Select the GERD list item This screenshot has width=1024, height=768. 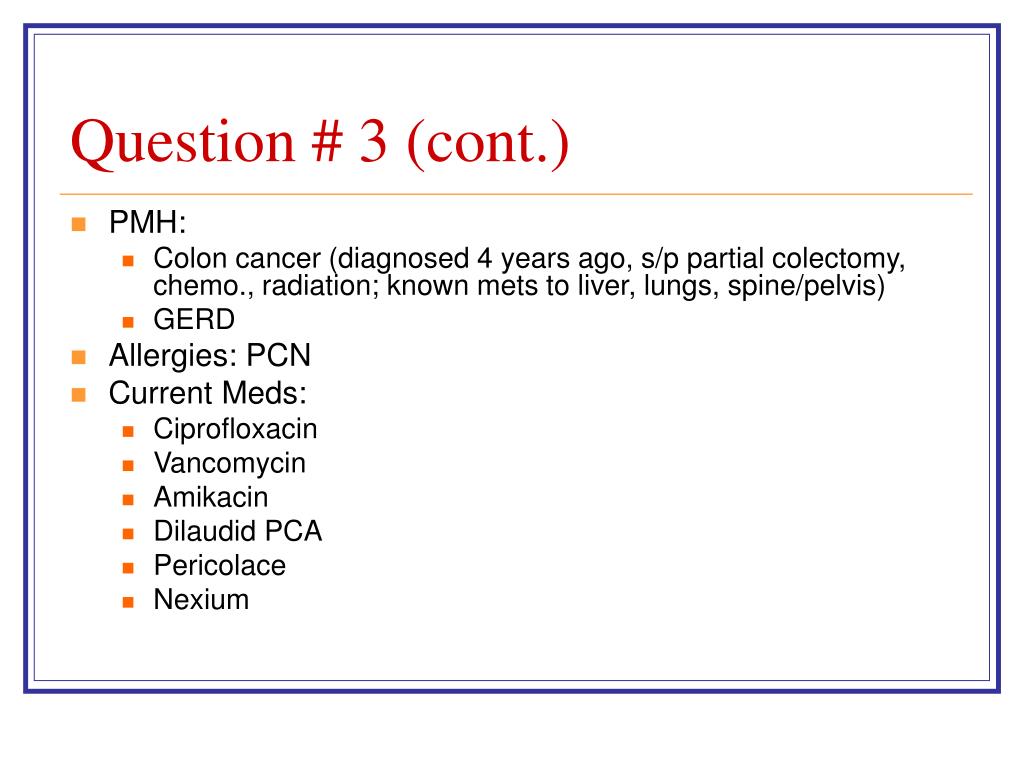[194, 319]
